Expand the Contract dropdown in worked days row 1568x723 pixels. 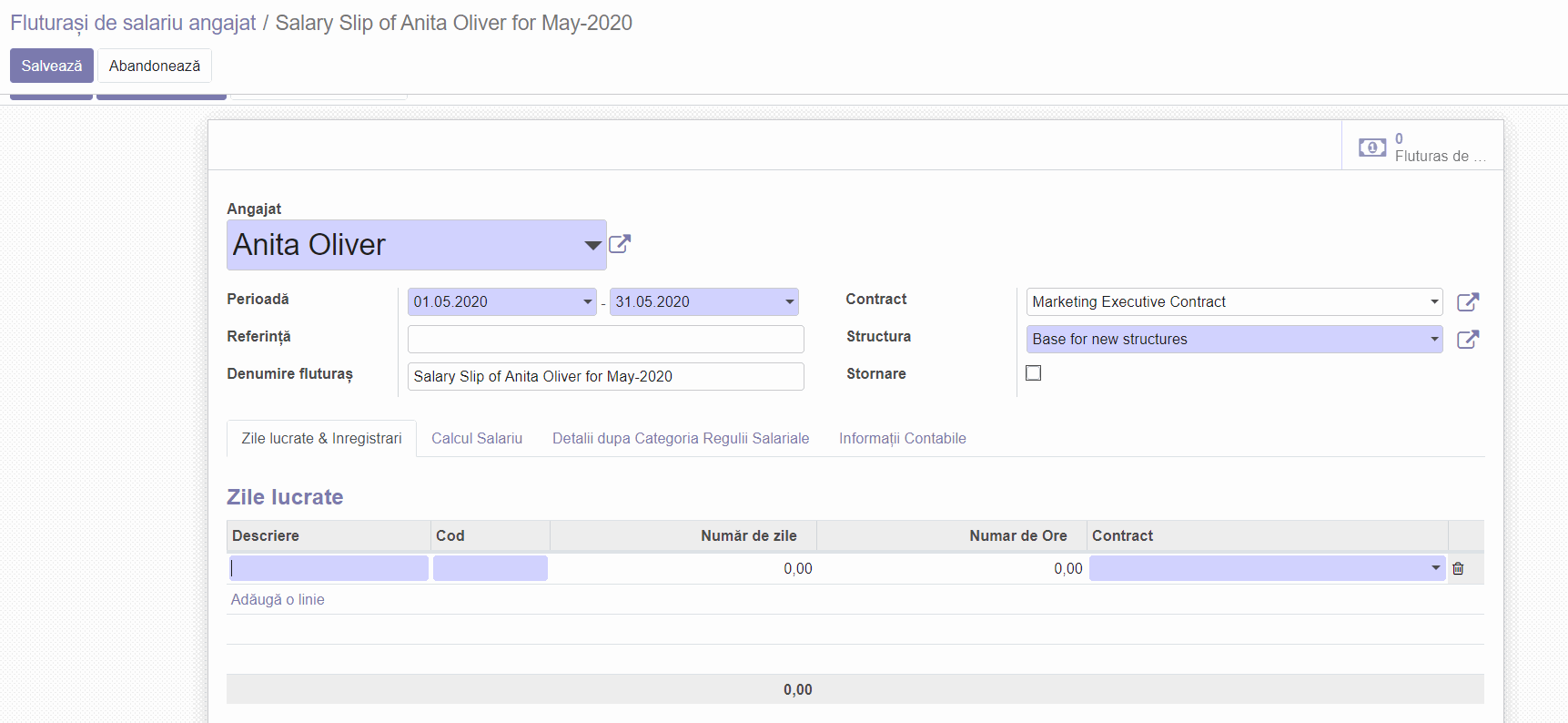click(x=1435, y=568)
